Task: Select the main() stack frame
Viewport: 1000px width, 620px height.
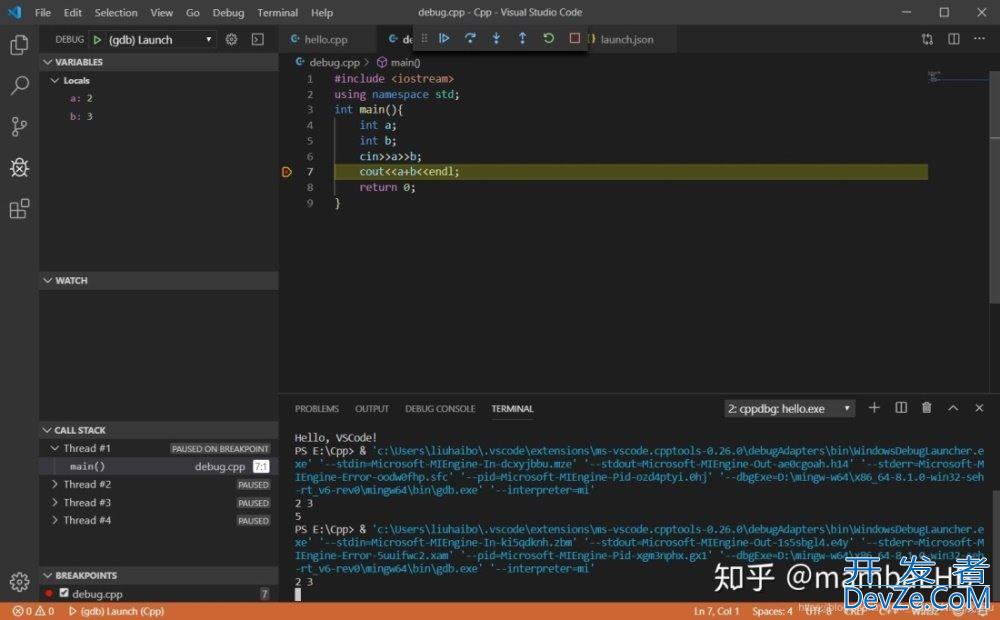Action: click(x=159, y=466)
